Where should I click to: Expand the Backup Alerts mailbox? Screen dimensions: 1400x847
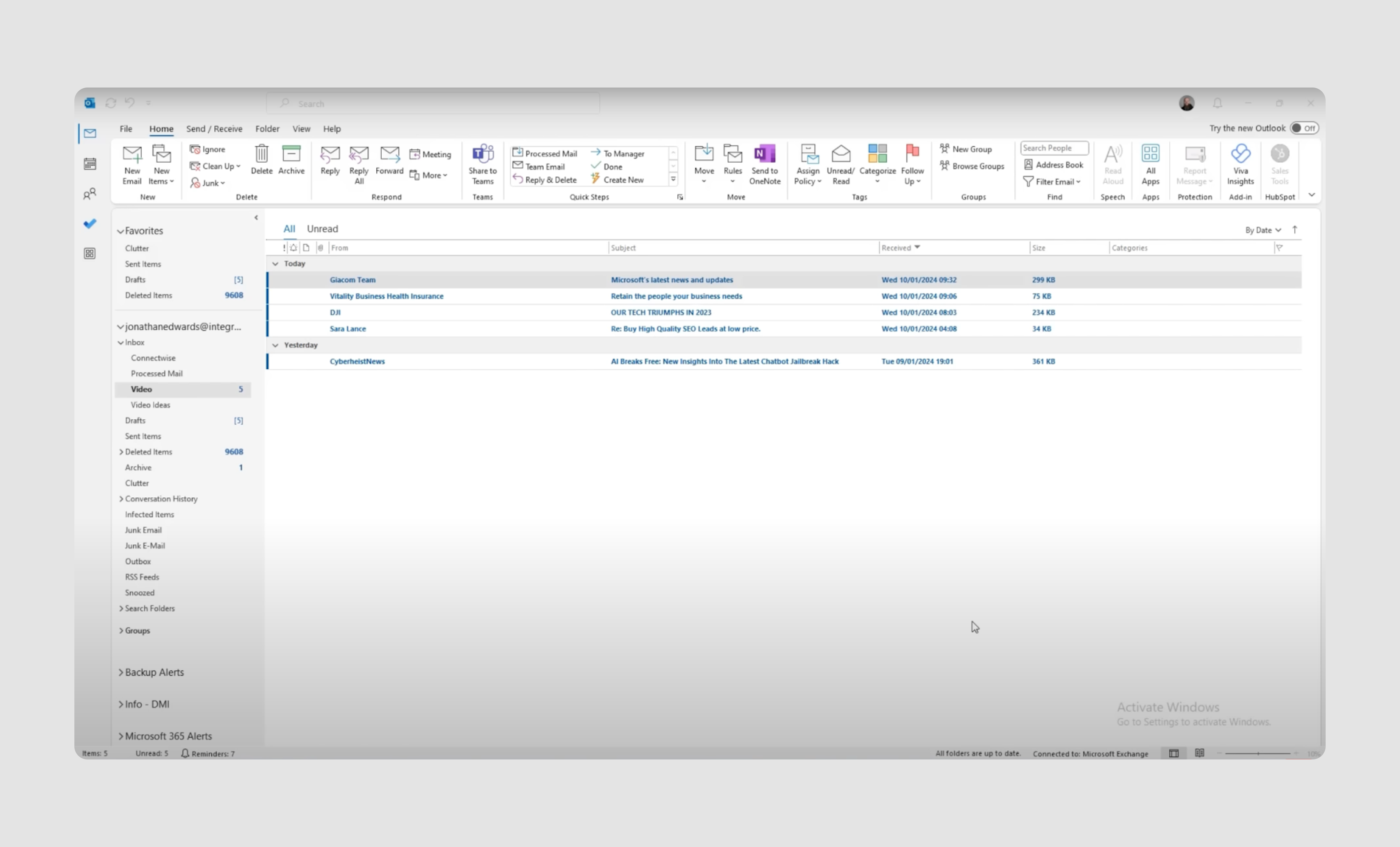121,672
